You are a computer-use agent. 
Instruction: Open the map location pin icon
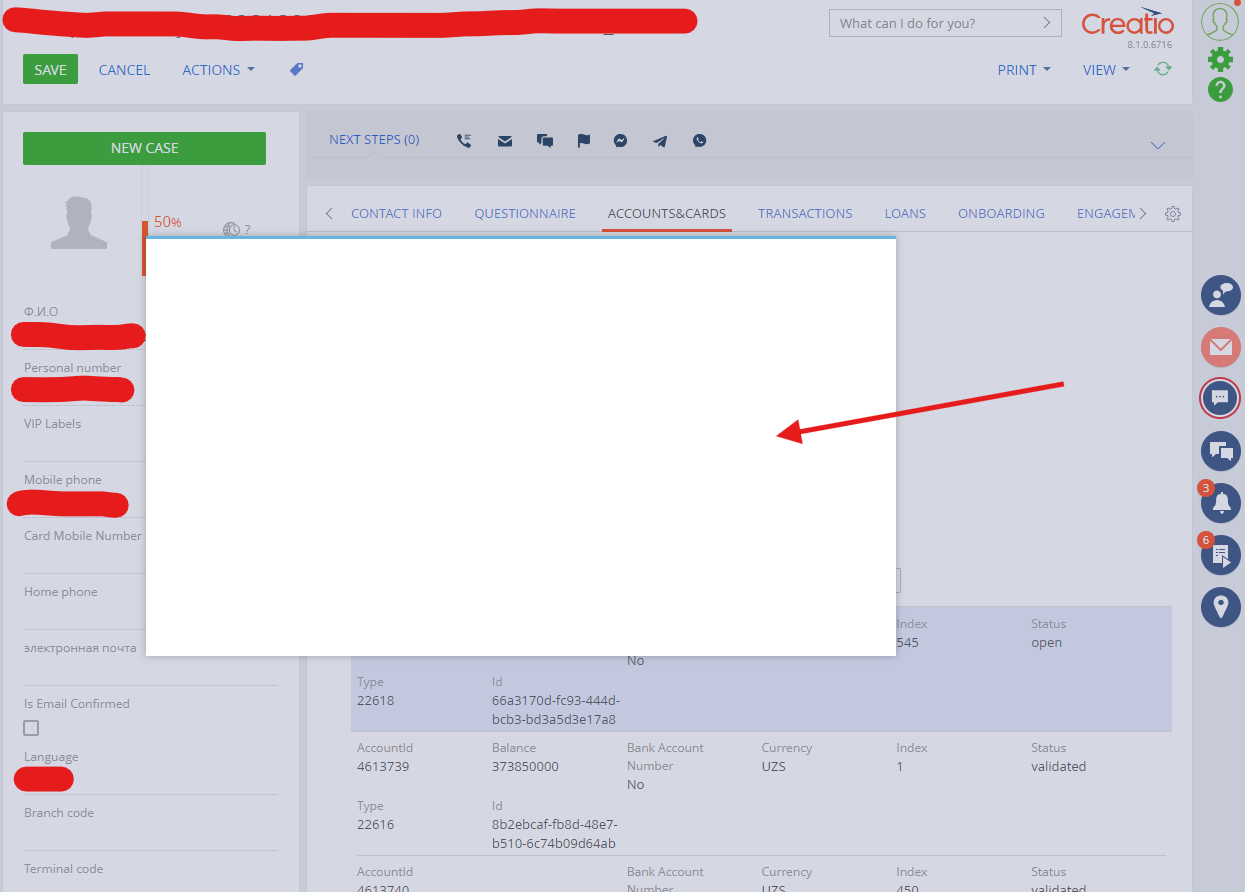point(1220,606)
